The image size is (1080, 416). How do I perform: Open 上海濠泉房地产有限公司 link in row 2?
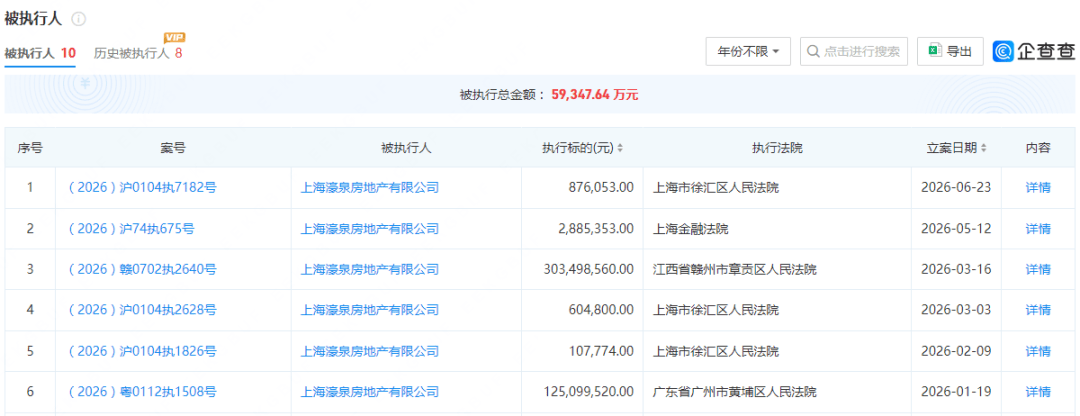click(x=370, y=228)
